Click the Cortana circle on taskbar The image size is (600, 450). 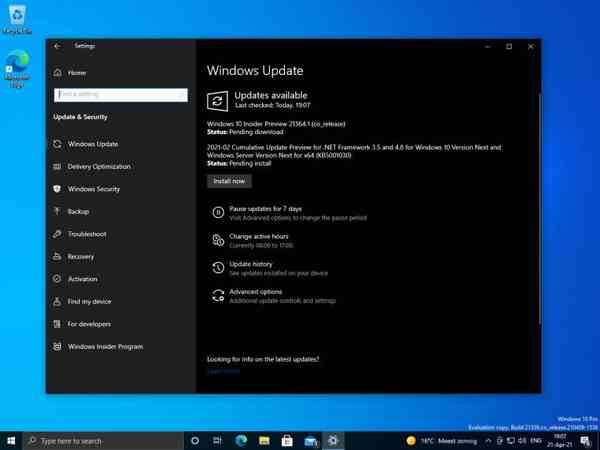point(195,441)
